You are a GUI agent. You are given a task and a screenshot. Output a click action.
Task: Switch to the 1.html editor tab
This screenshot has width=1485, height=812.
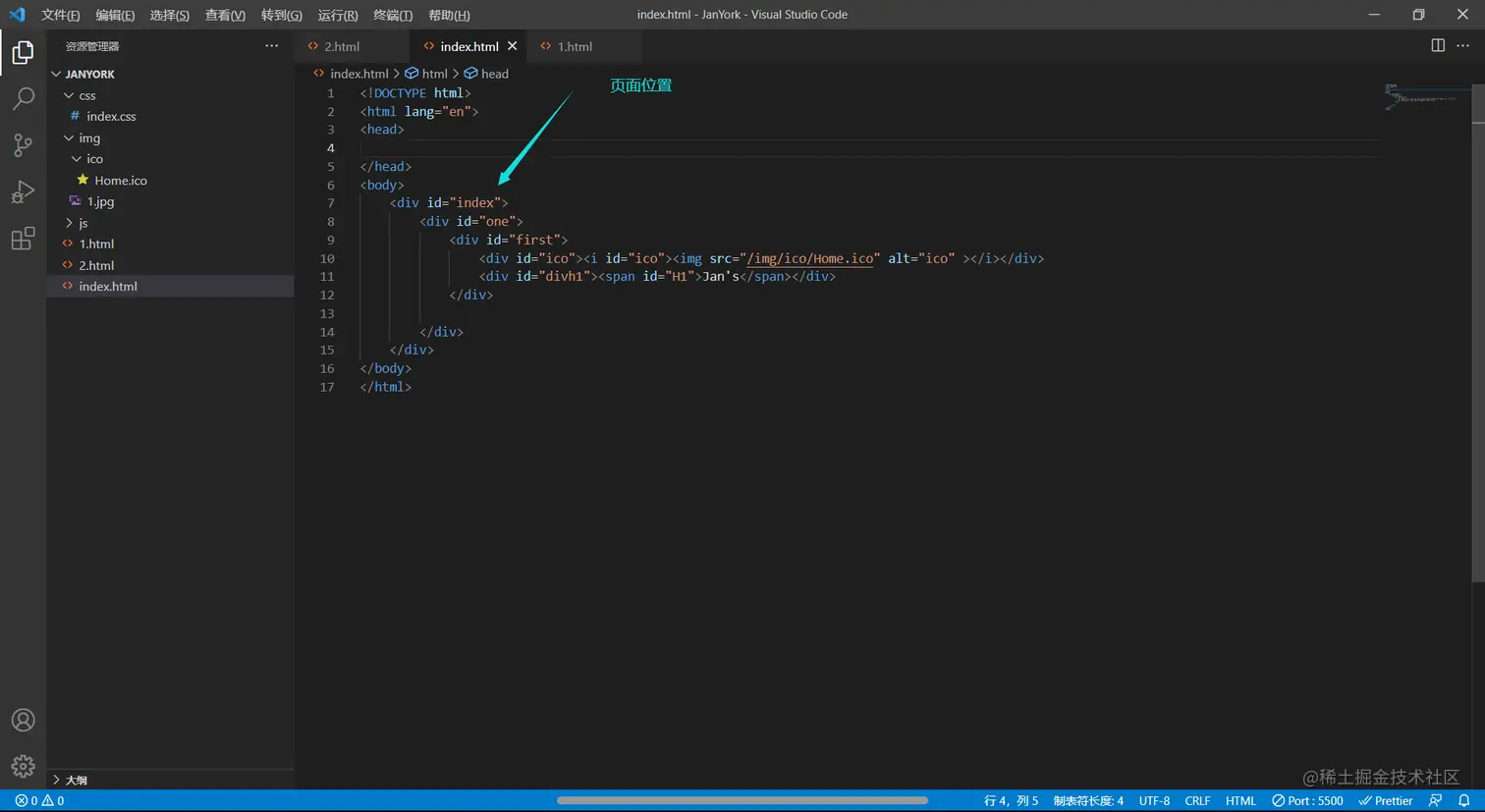click(x=584, y=46)
